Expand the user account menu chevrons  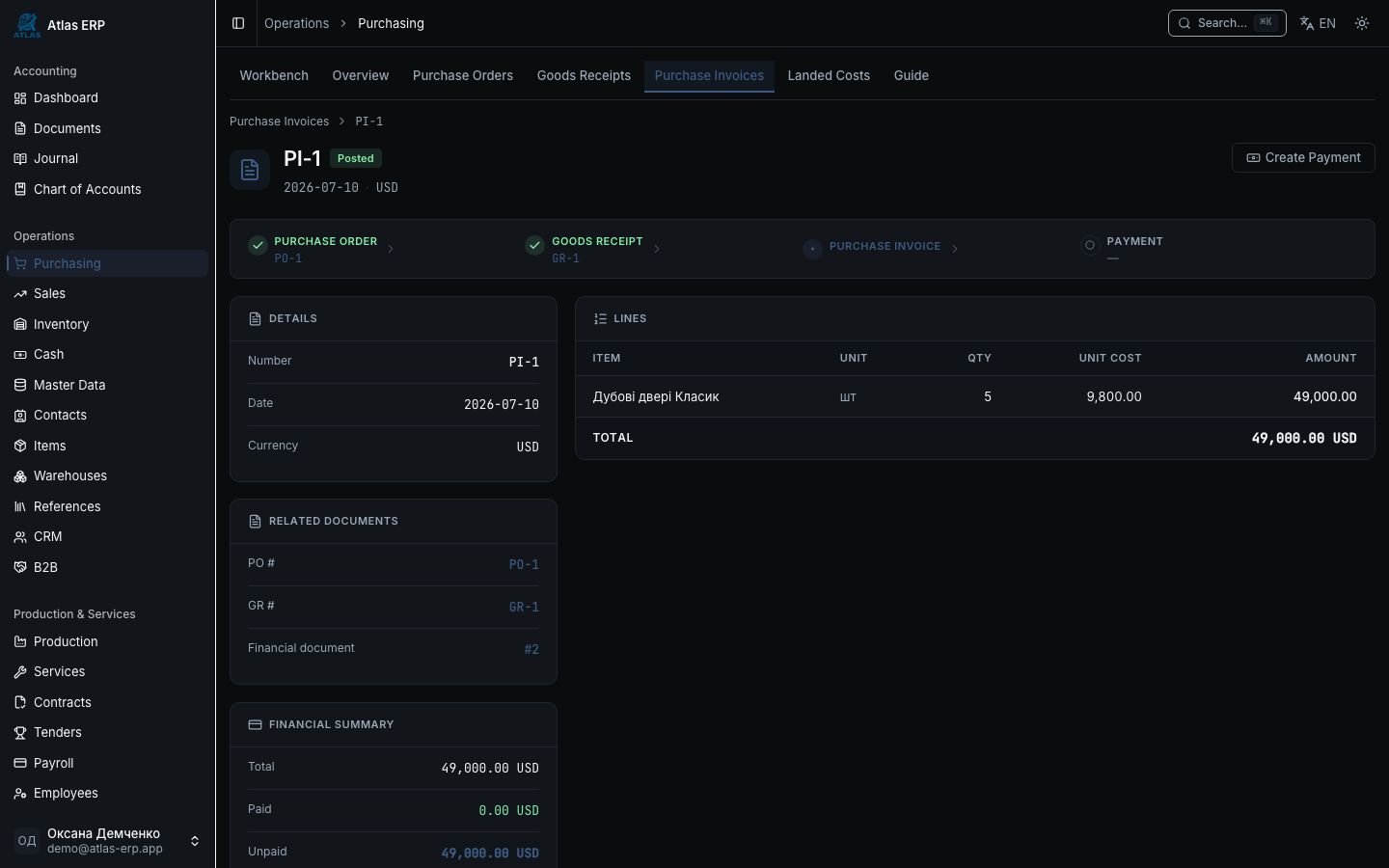[x=195, y=841]
